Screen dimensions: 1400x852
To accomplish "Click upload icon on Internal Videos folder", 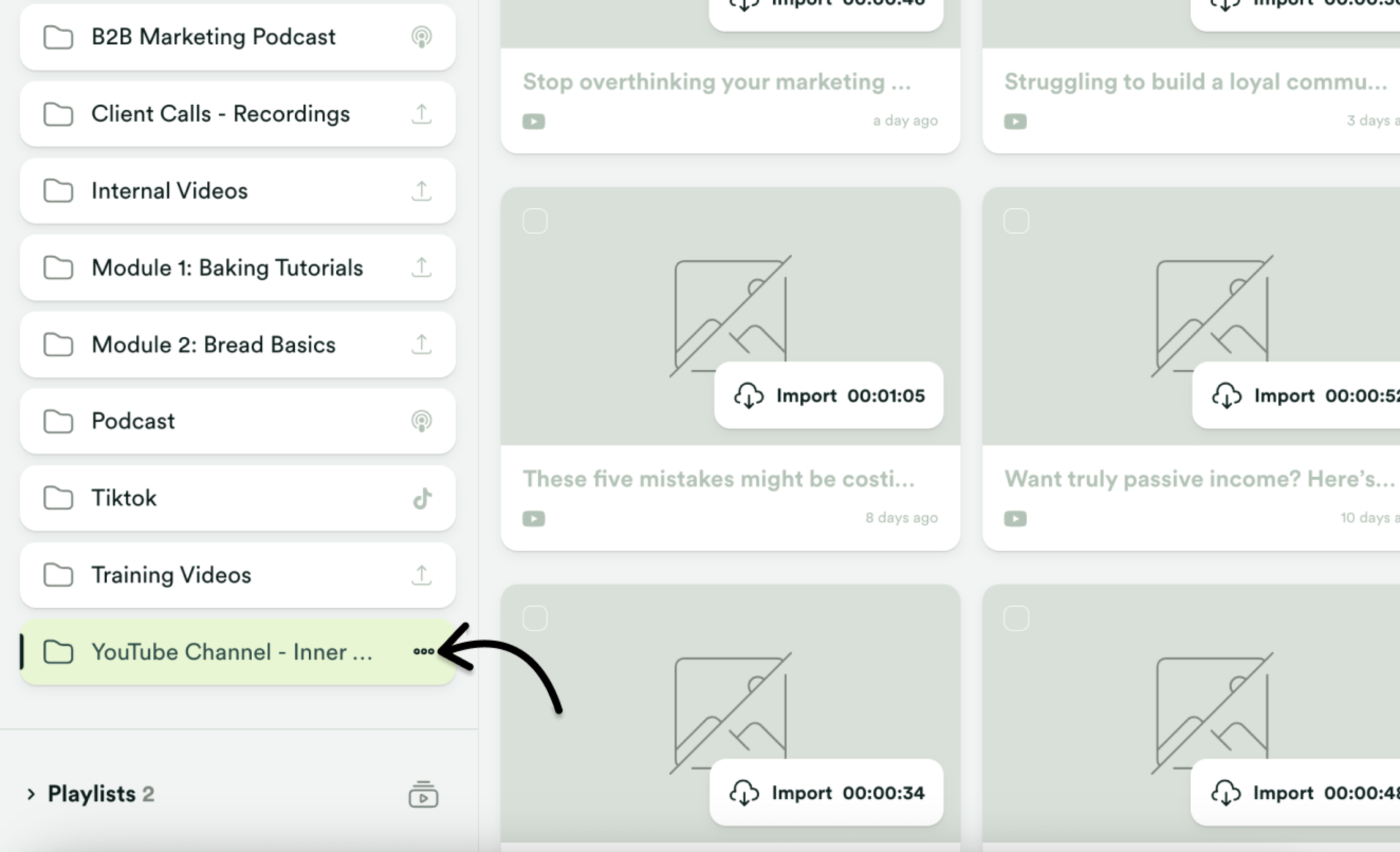I will (x=421, y=191).
